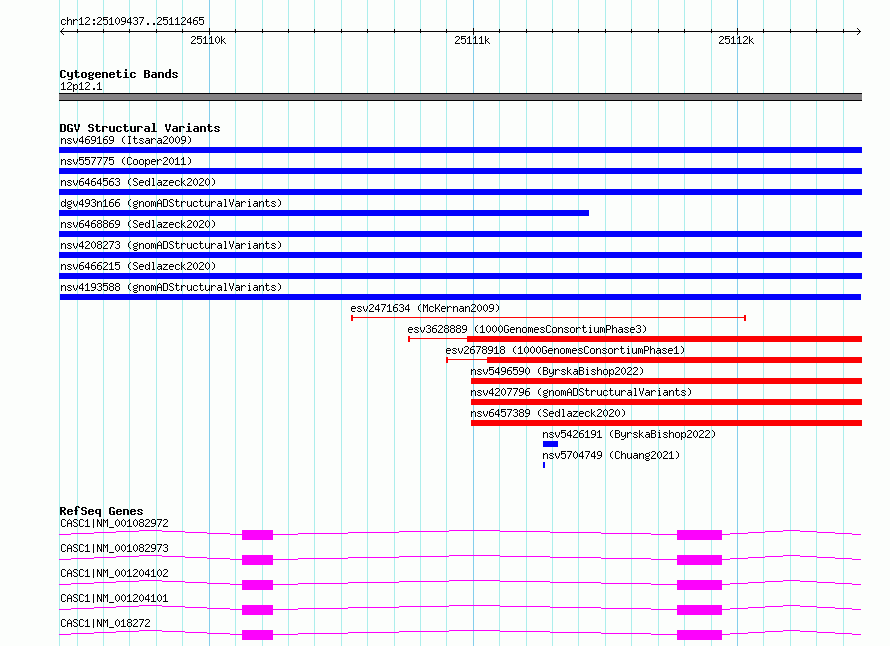Open nsv5426191 (ByrskaBishop2022) label
890x646 pixels.
[x=629, y=434]
